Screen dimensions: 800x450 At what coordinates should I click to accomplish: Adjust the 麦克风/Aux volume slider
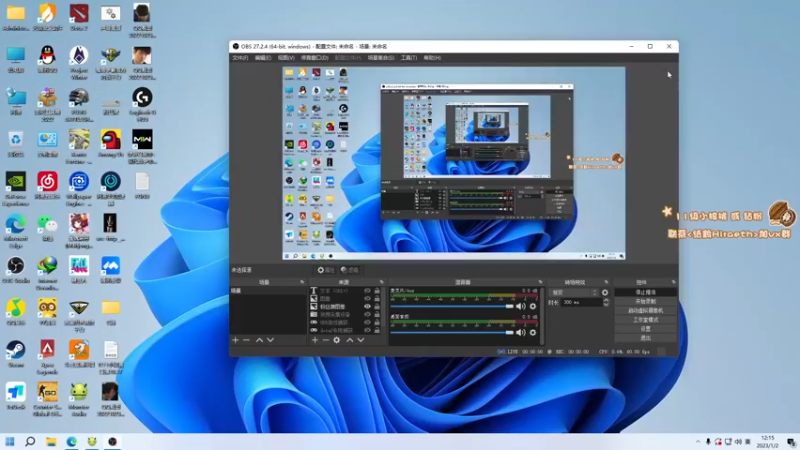point(452,306)
